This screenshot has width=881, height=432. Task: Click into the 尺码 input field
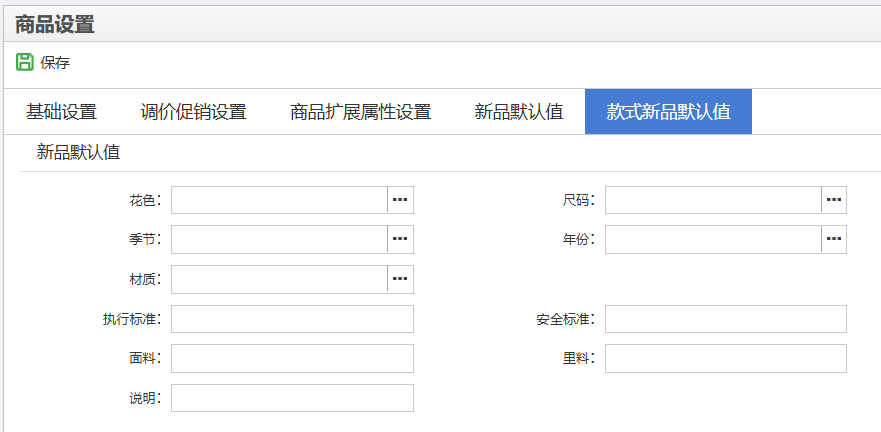713,200
